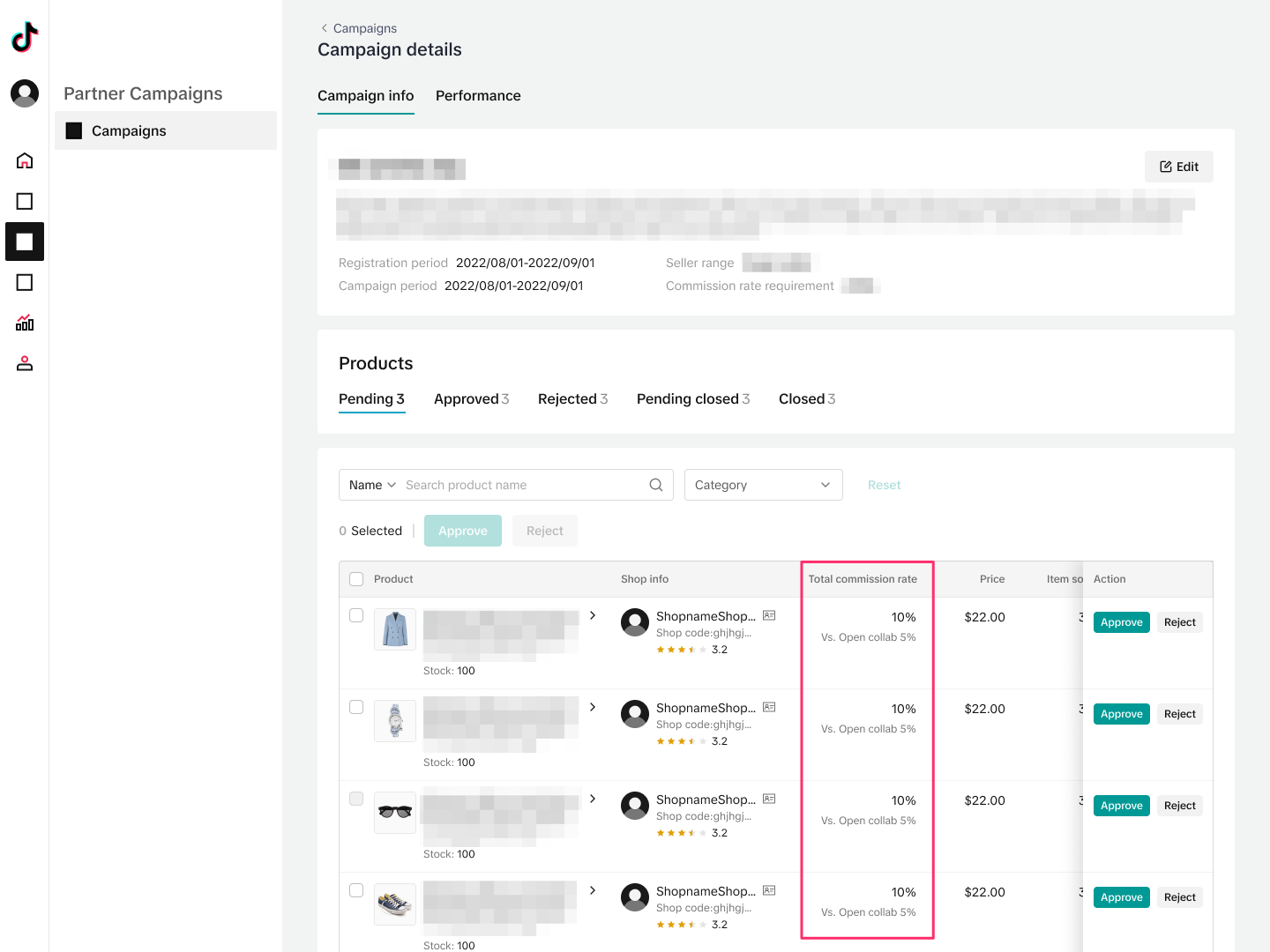Open the user profile avatar

pos(25,93)
